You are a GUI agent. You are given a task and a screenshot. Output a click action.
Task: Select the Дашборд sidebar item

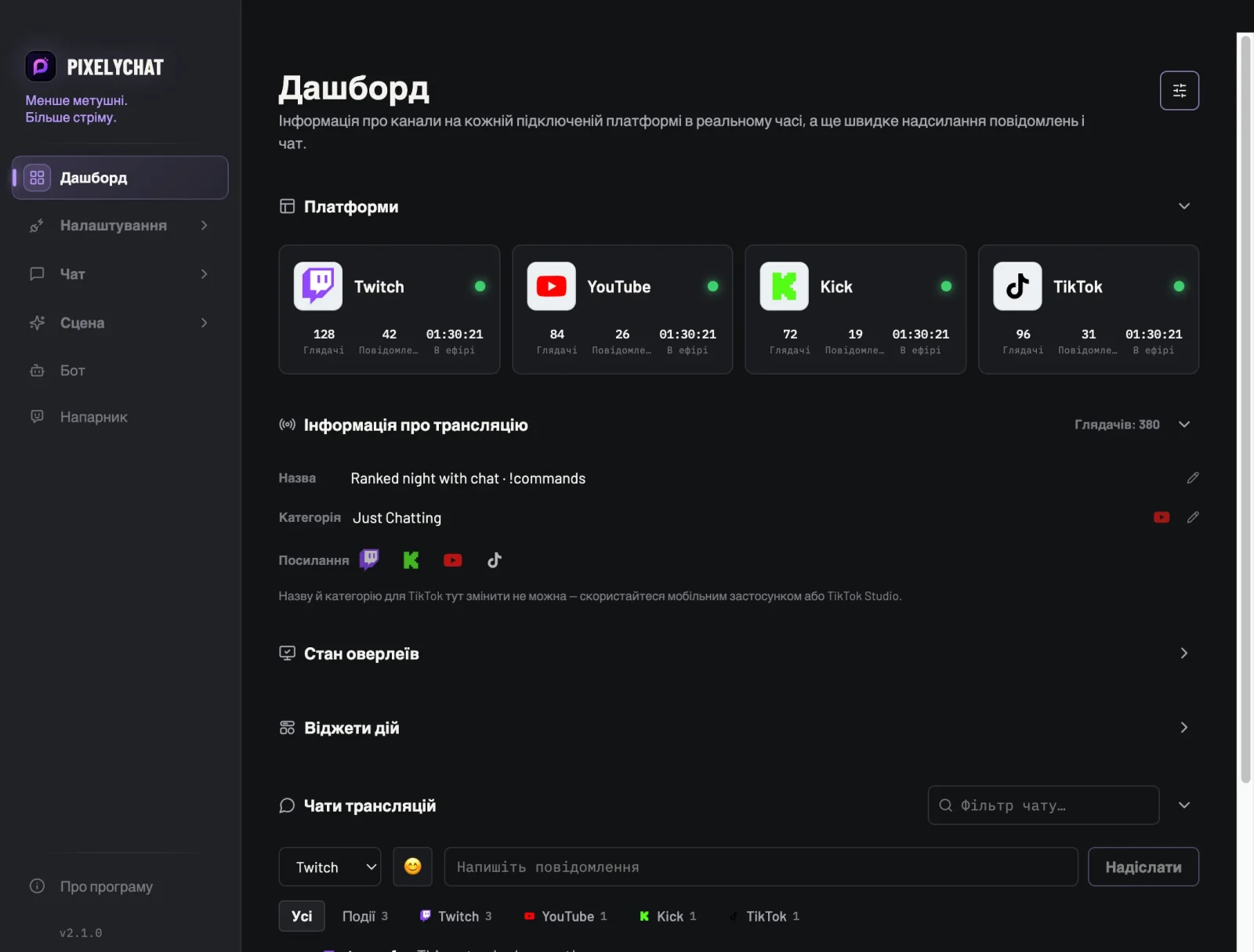tap(120, 178)
